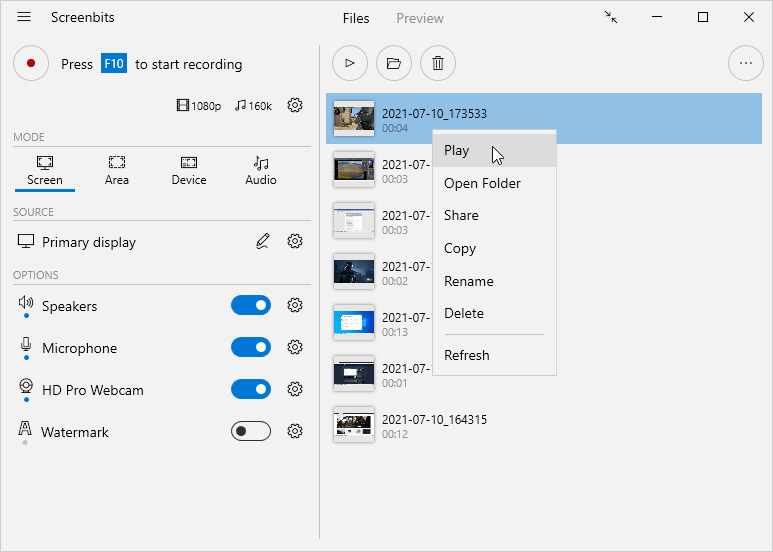Open Microphone settings gear
Image resolution: width=773 pixels, height=552 pixels.
[295, 347]
